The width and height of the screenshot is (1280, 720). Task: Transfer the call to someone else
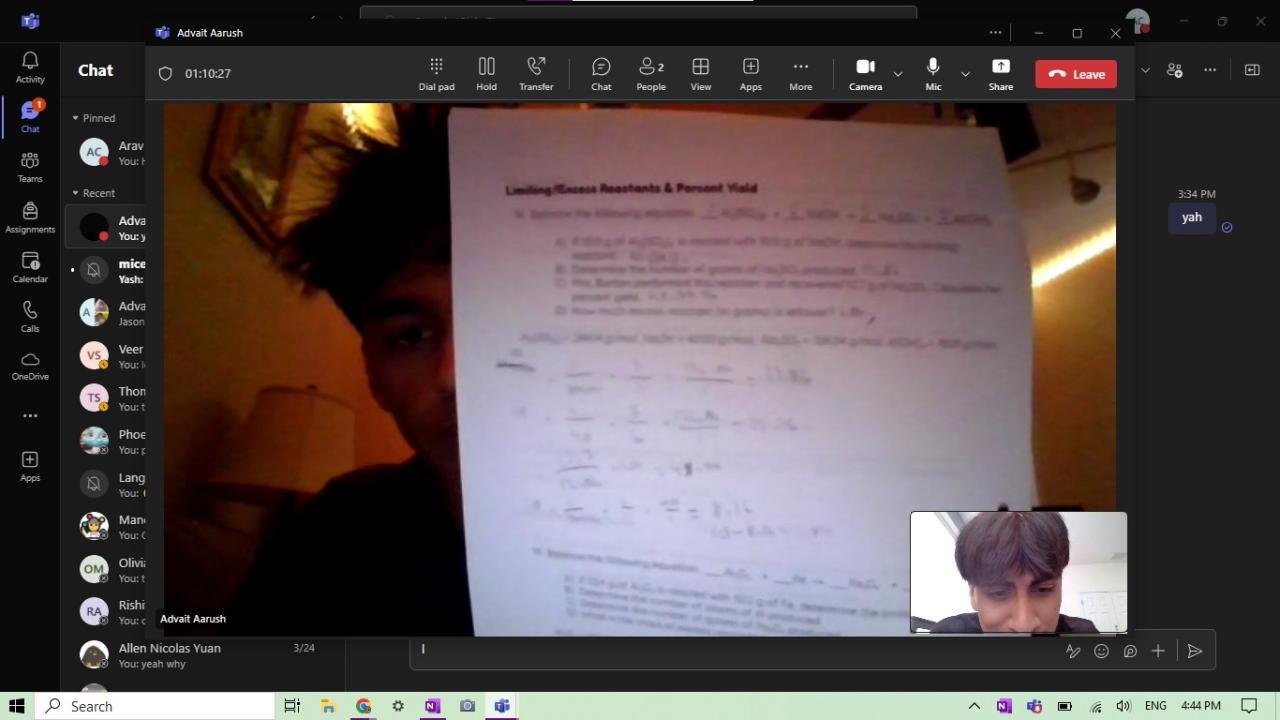pos(536,74)
